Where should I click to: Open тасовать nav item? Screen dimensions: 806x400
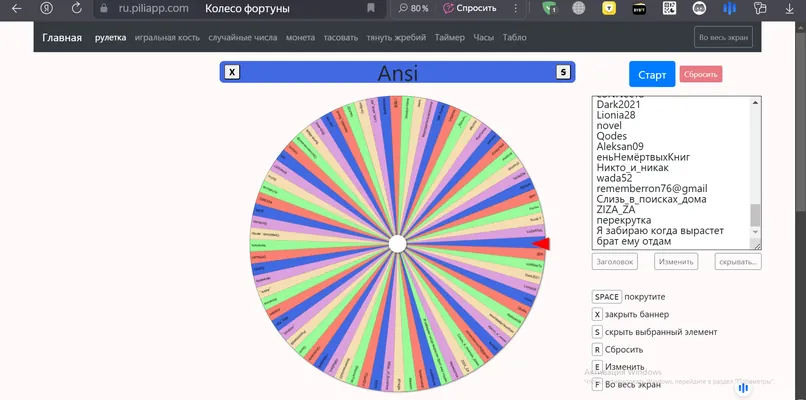pyautogui.click(x=341, y=38)
